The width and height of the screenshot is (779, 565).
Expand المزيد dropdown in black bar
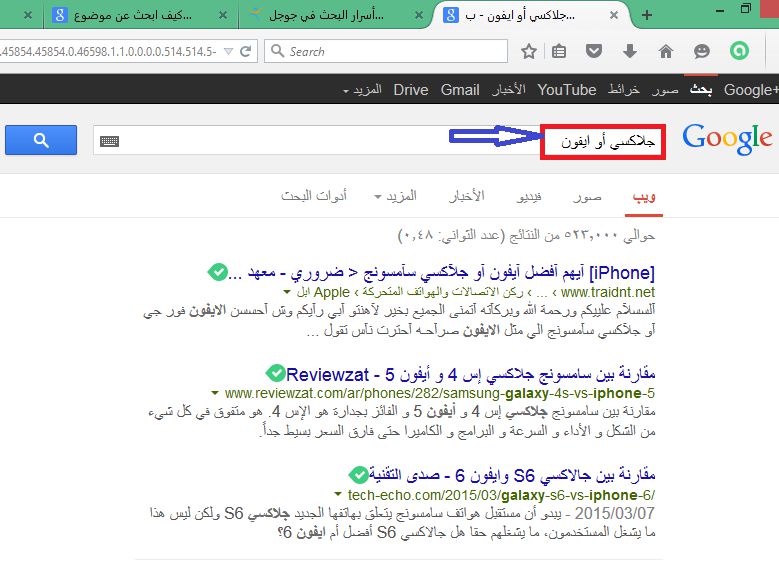tap(362, 90)
